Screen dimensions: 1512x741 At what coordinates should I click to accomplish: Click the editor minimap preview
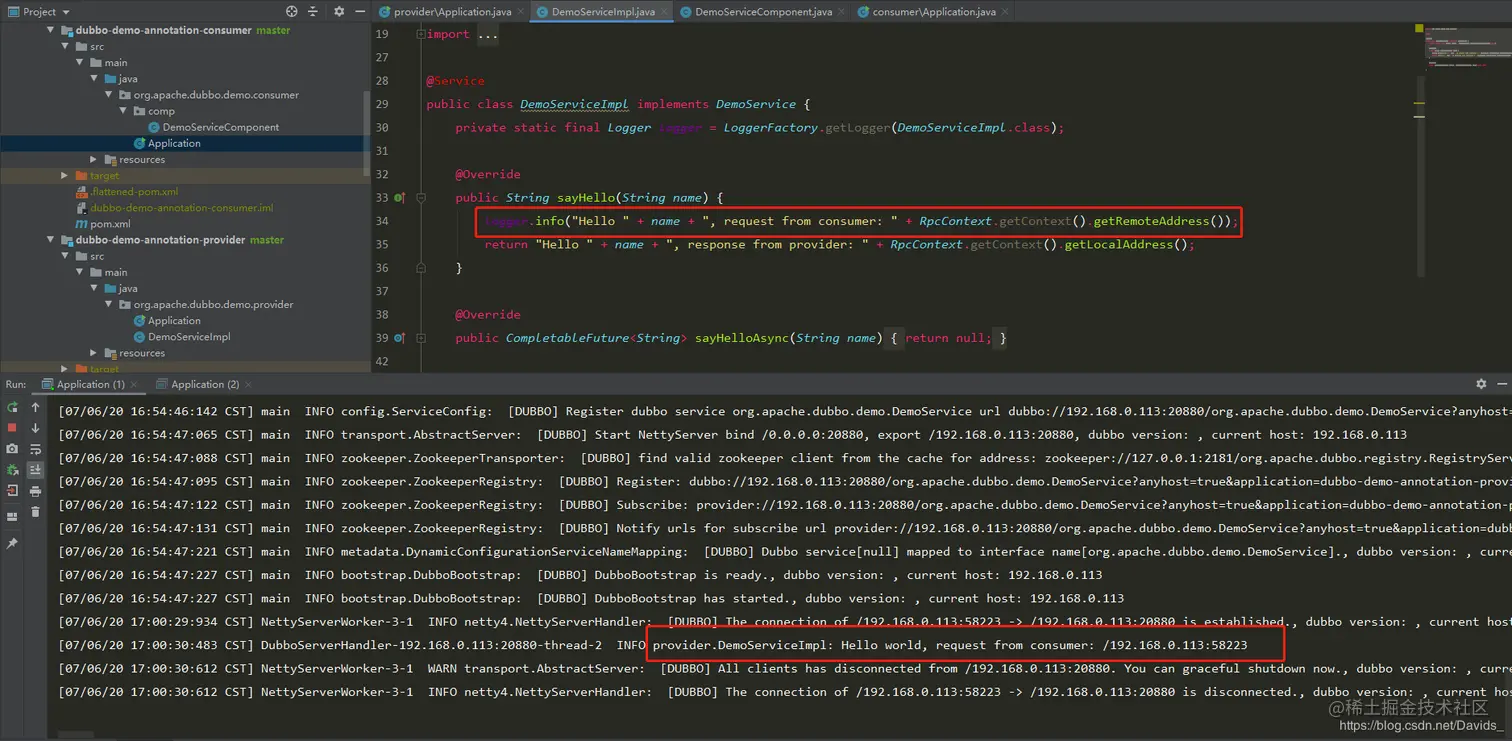(x=1468, y=48)
